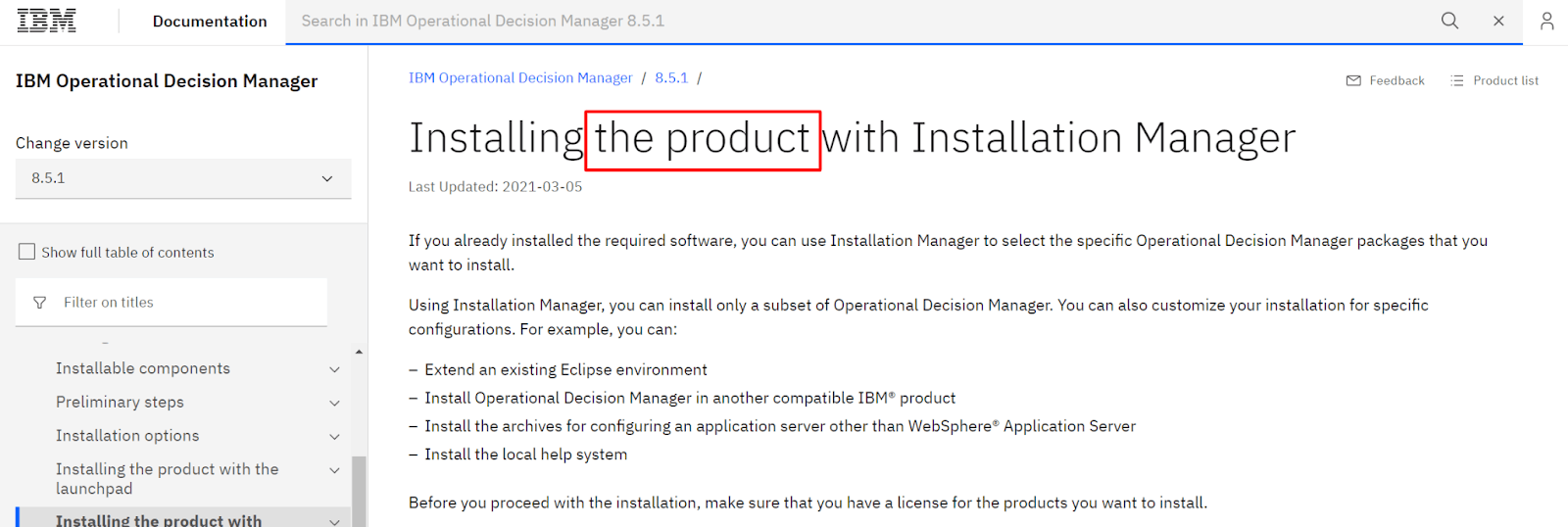The height and width of the screenshot is (527, 1568).
Task: Expand the Installable components section
Action: click(334, 369)
